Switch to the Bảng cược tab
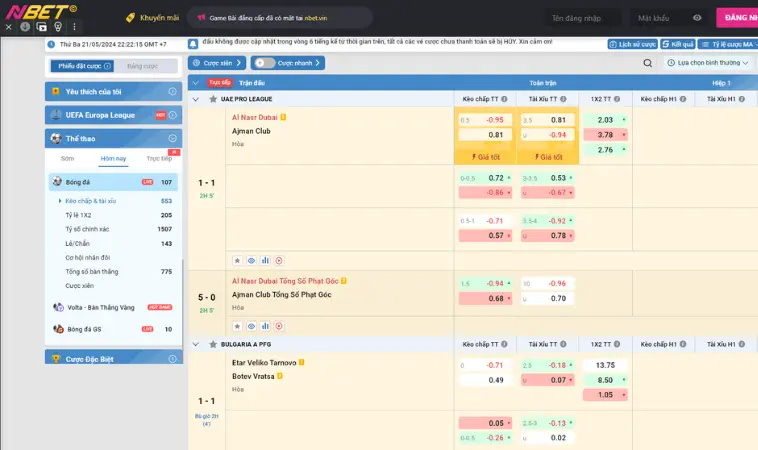The width and height of the screenshot is (758, 450). [142, 66]
